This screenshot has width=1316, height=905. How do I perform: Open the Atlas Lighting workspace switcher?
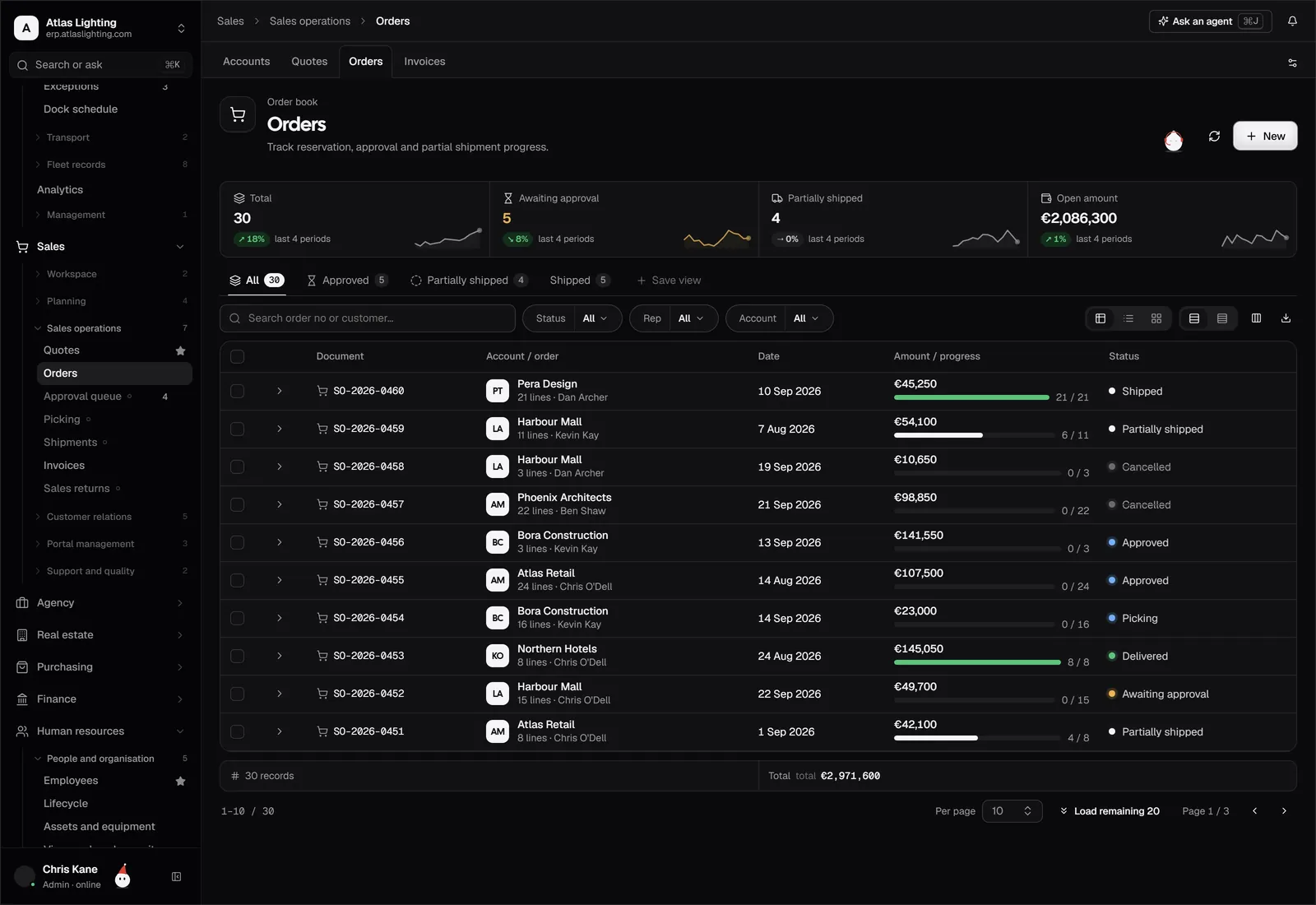100,28
